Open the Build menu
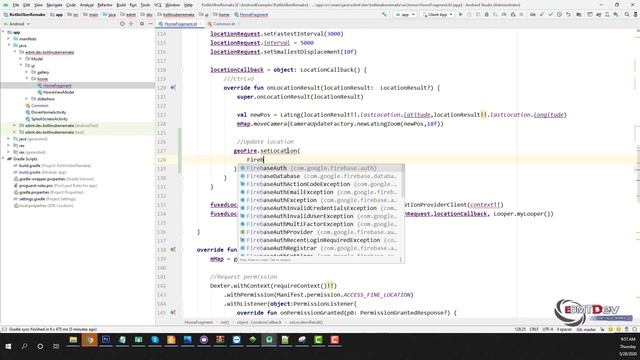Viewport: 640px width, 360px height. coord(121,5)
